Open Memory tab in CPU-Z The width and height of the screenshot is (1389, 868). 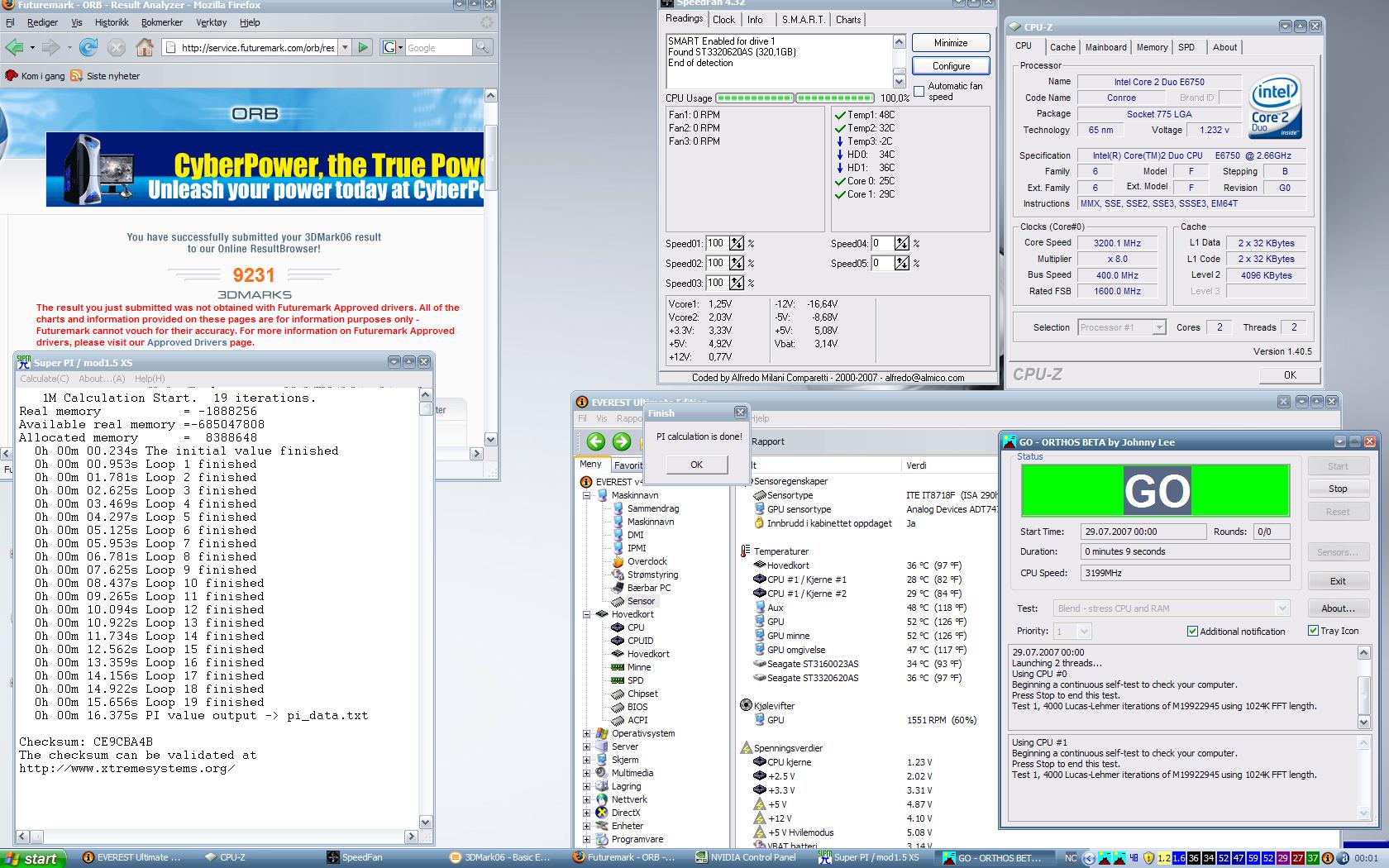click(1152, 47)
